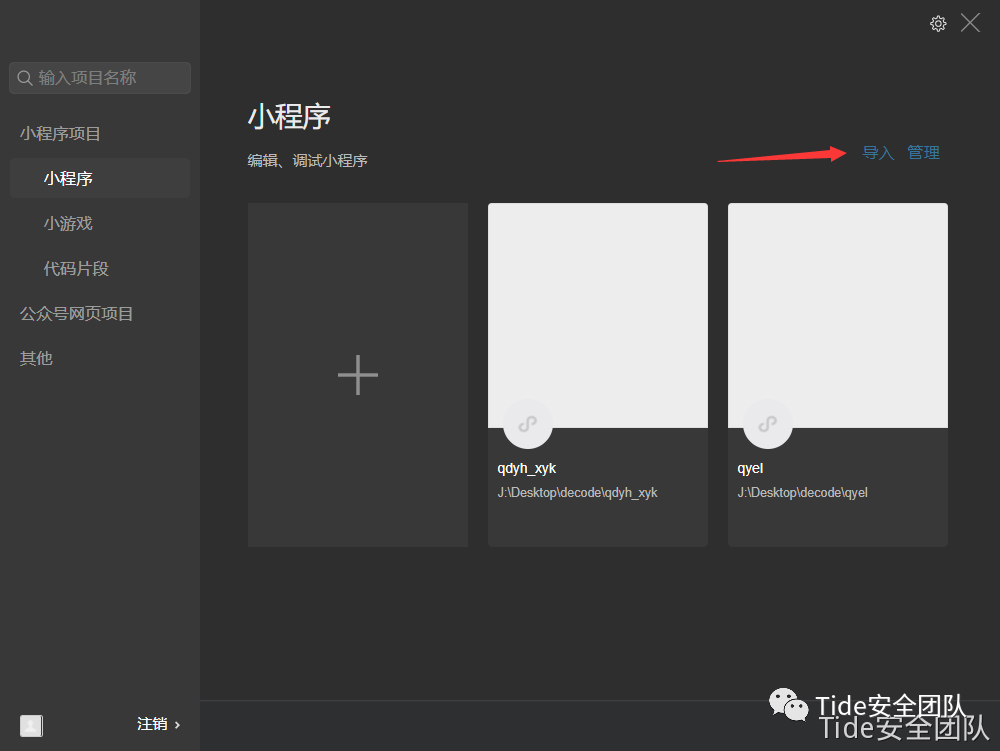Click the 小程序 page heading
This screenshot has width=1000, height=751.
[289, 117]
